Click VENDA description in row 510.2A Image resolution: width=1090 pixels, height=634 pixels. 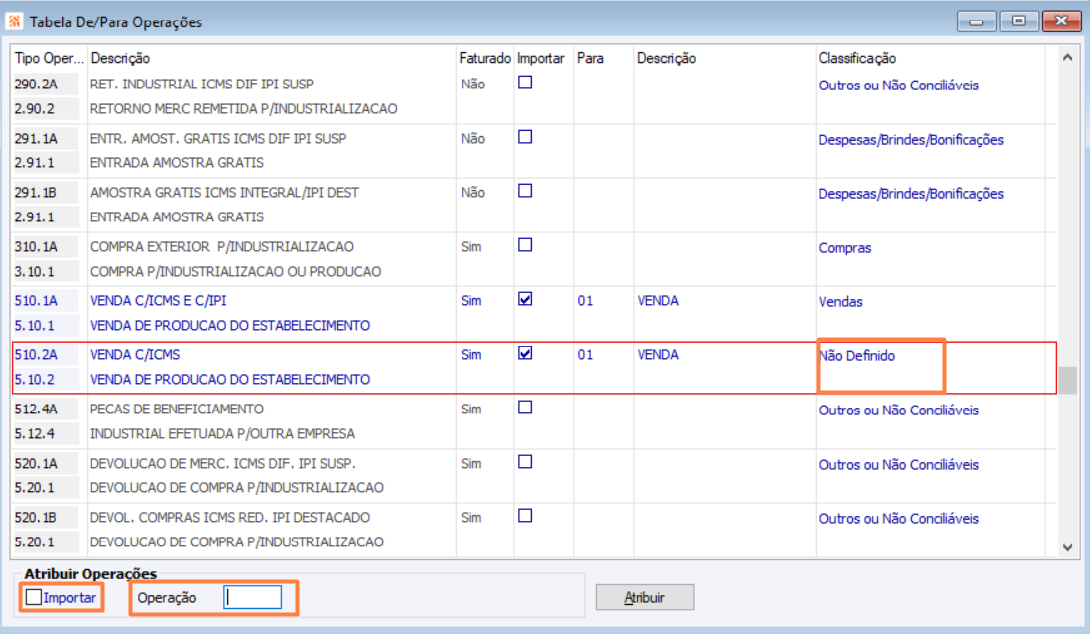pos(658,355)
